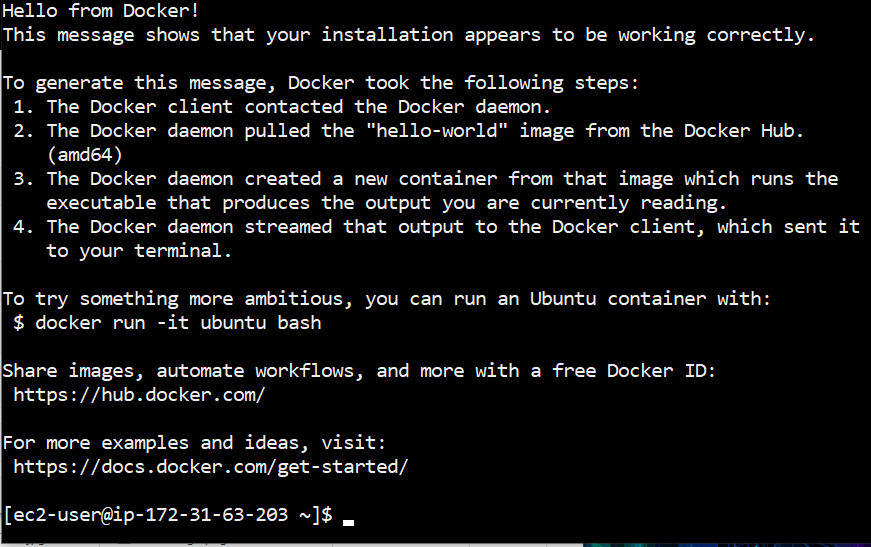Screen dimensions: 871x547
Task: Open the https://hub.docker.com/ link
Action: pyautogui.click(x=139, y=395)
